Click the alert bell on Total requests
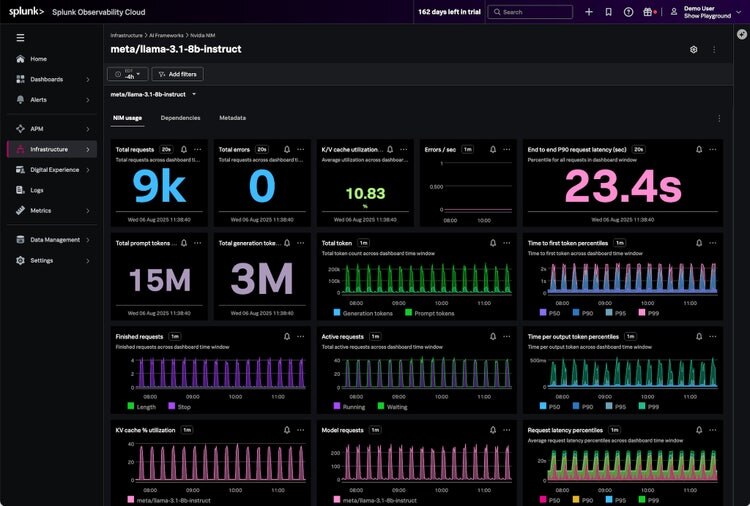 click(x=183, y=149)
